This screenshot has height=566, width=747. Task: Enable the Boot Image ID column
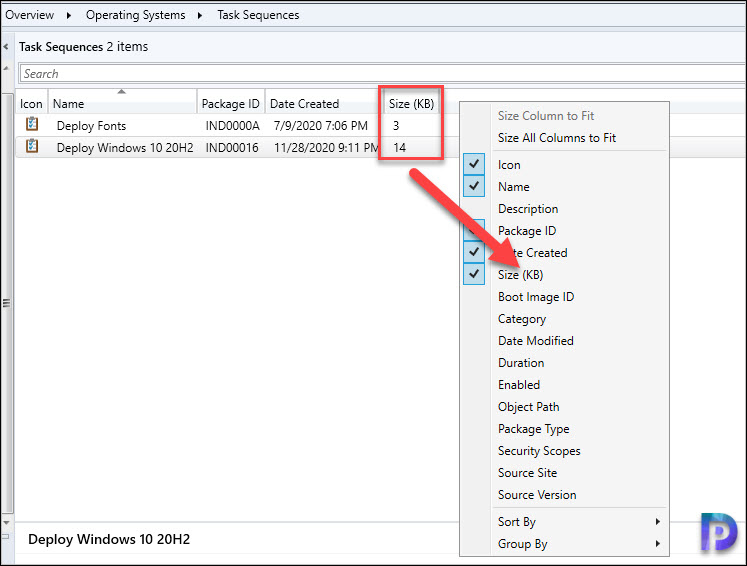[x=536, y=297]
